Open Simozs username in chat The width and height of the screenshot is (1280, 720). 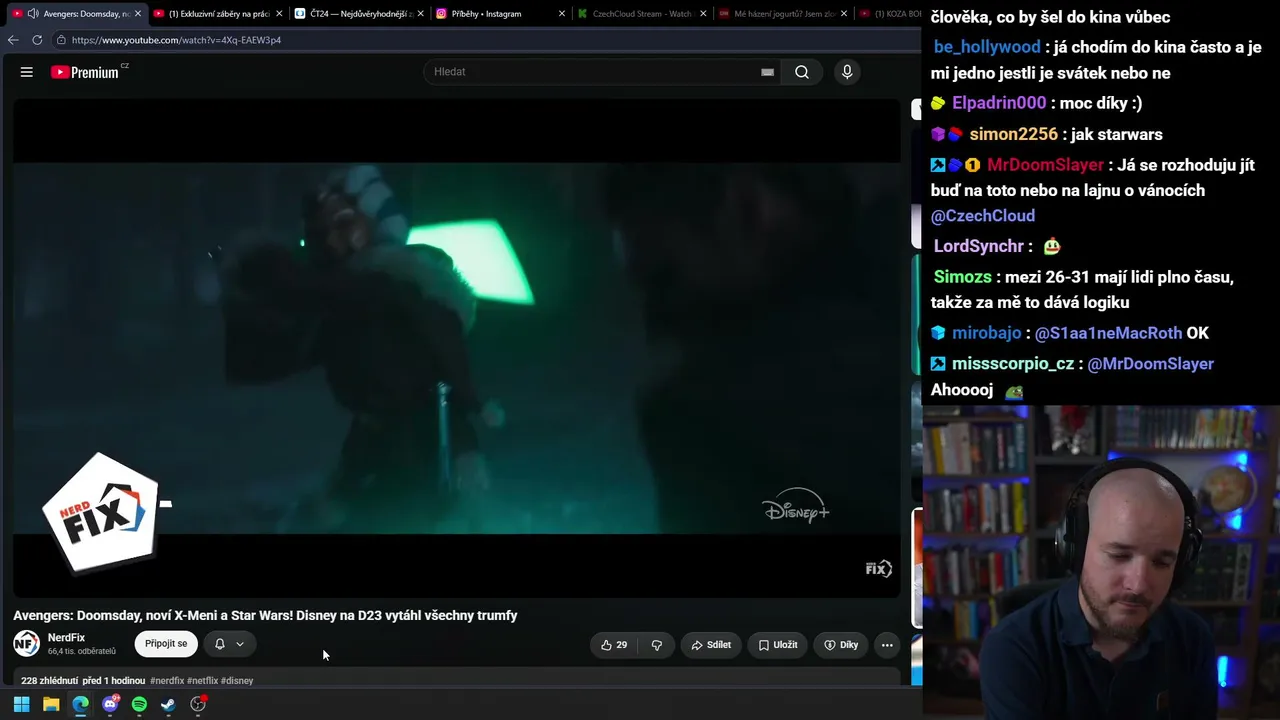(963, 277)
